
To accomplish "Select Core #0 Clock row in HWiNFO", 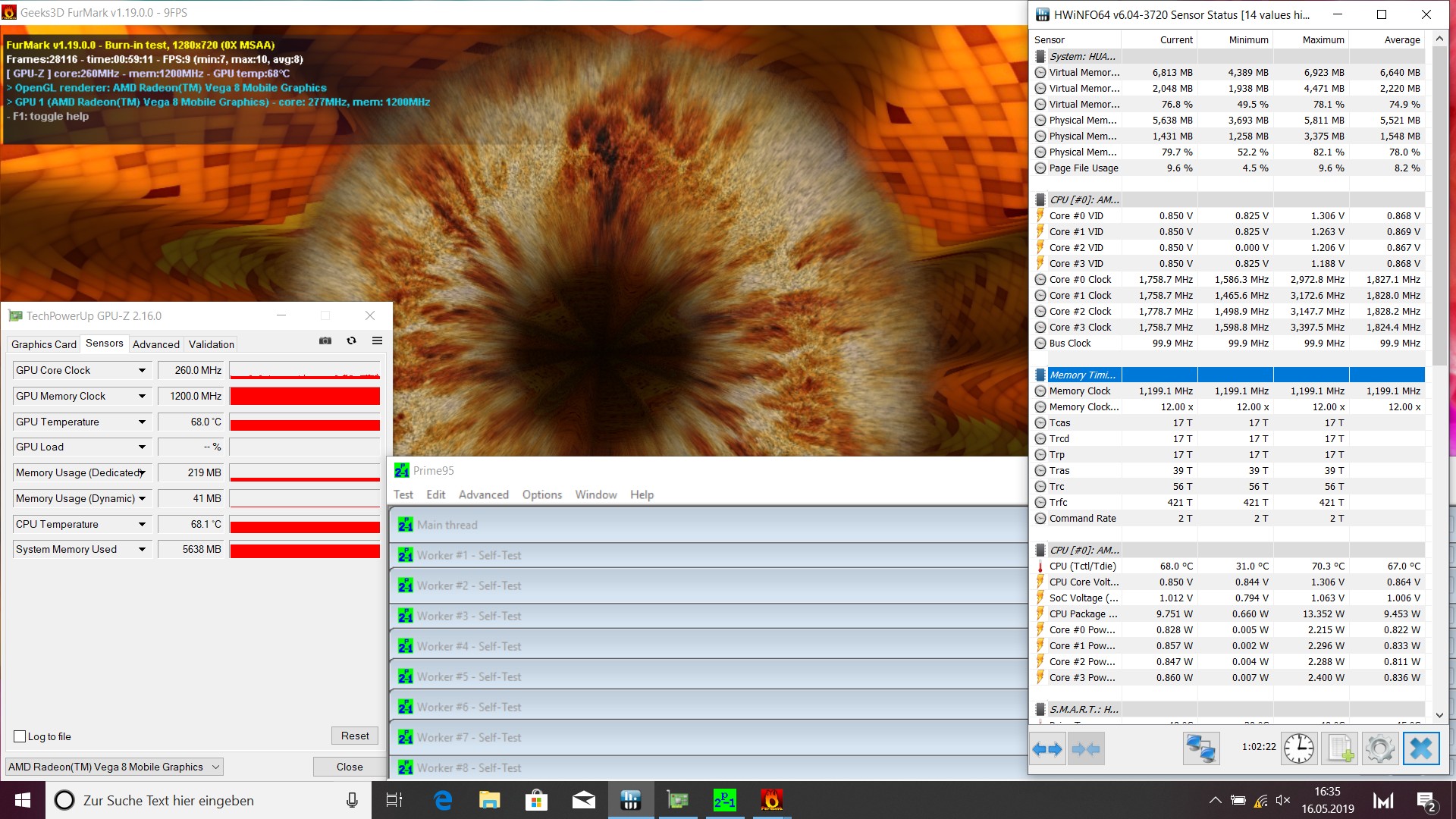I will click(1229, 279).
